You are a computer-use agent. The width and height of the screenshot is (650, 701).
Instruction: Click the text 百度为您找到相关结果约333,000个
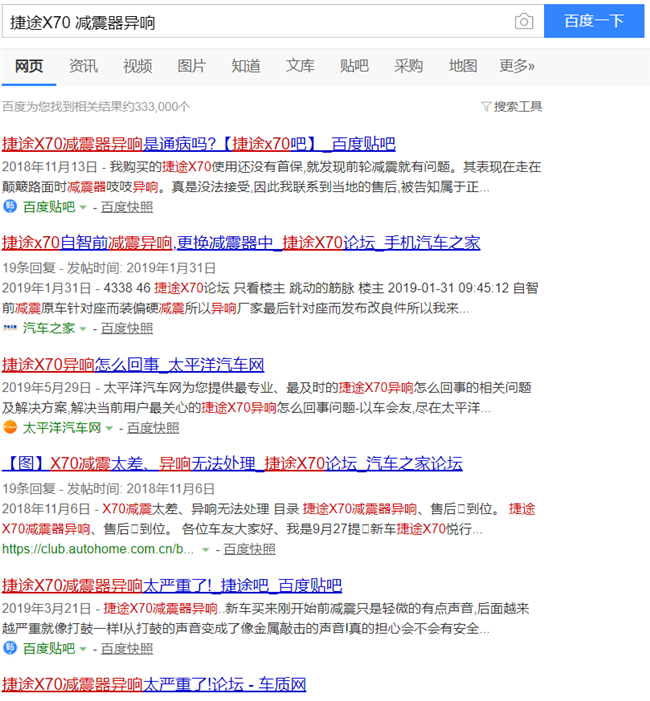96,106
